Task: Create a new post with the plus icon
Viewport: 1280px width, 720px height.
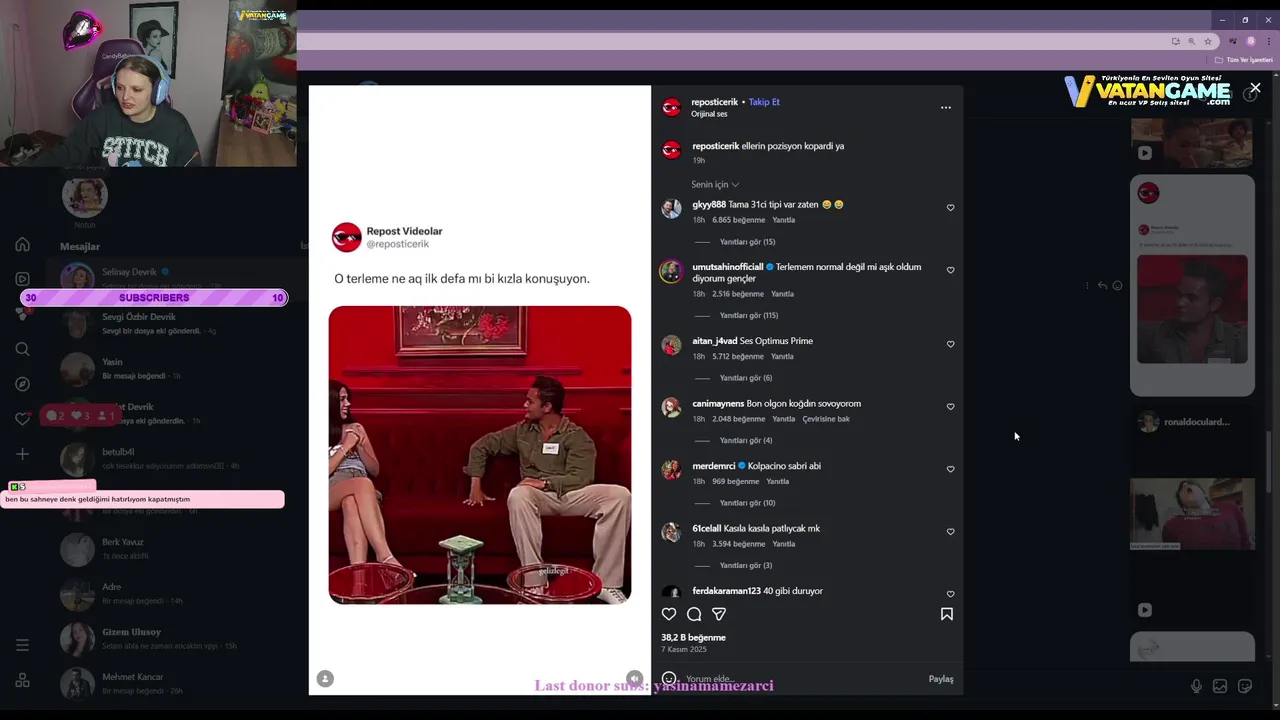Action: pyautogui.click(x=22, y=454)
